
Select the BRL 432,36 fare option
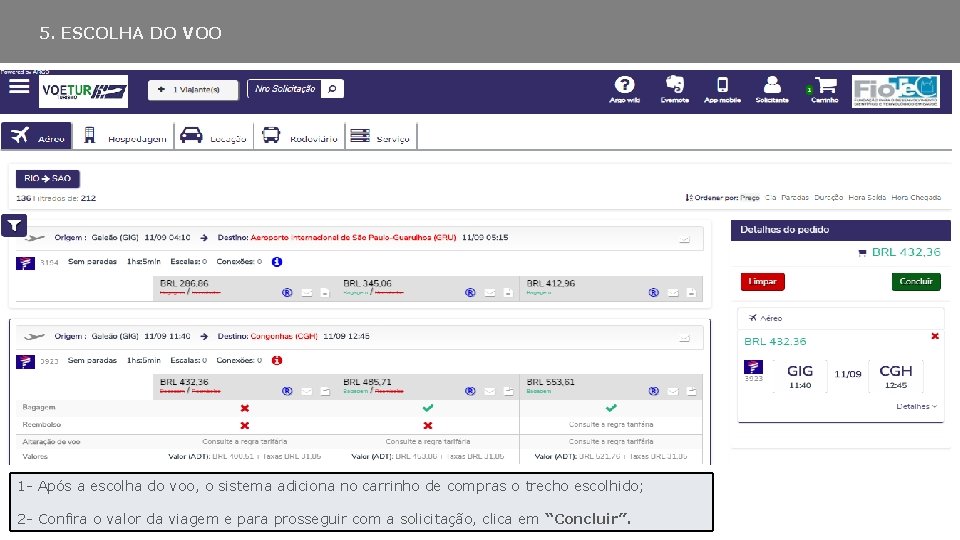point(184,382)
